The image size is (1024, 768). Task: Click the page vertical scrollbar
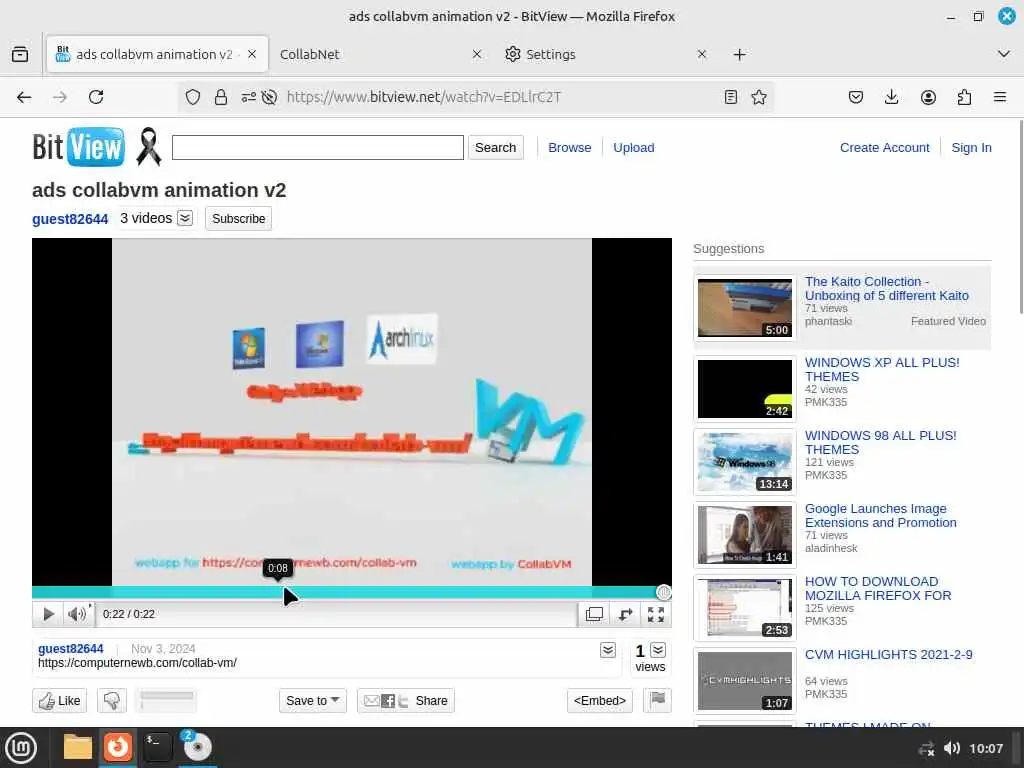click(x=1020, y=216)
